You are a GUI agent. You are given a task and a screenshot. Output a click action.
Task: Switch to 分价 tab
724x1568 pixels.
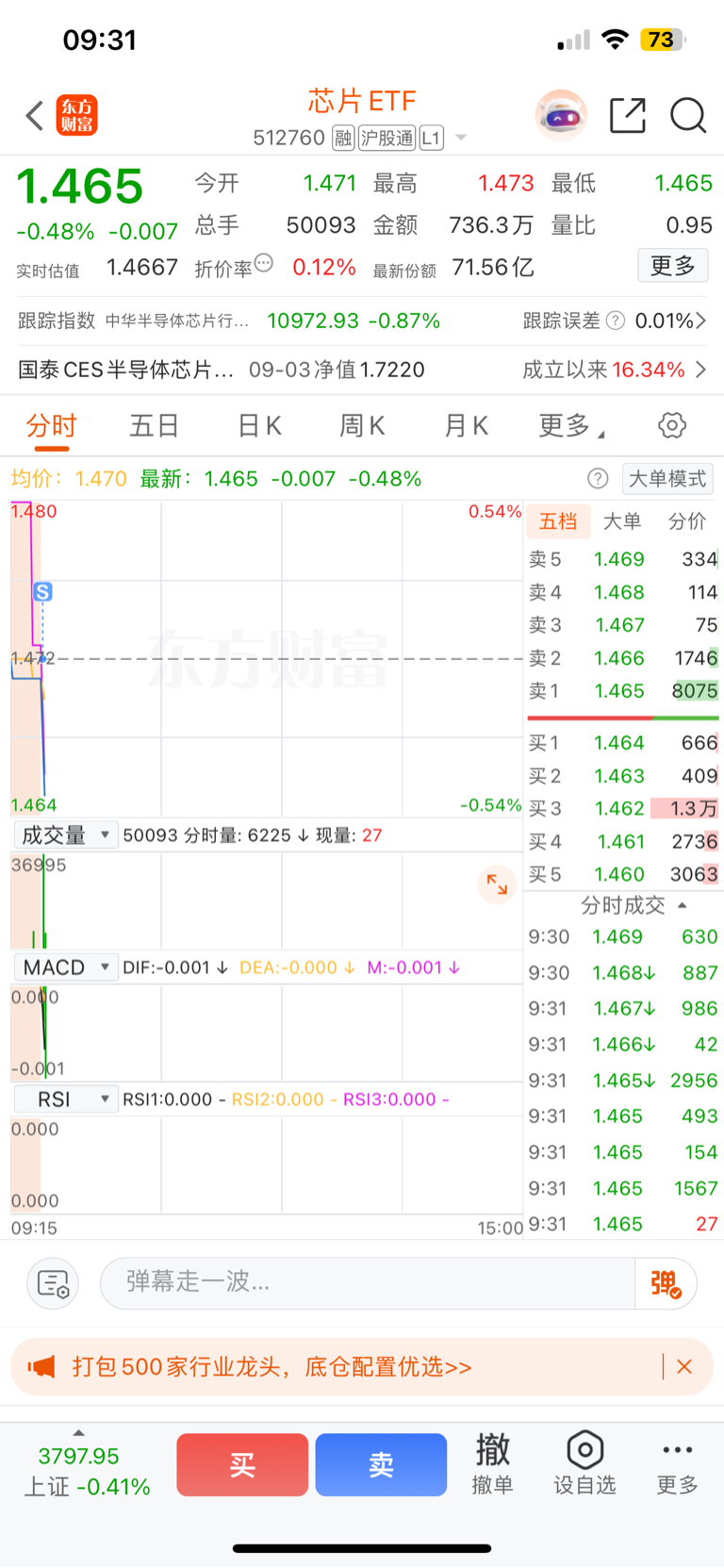coord(687,521)
